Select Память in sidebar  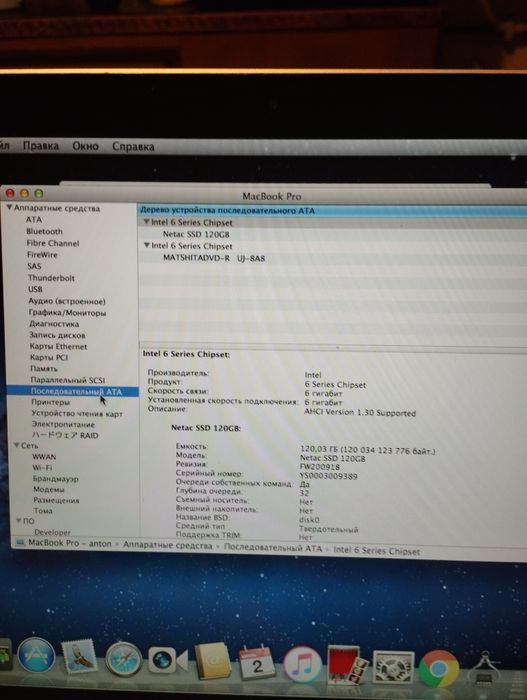44,368
